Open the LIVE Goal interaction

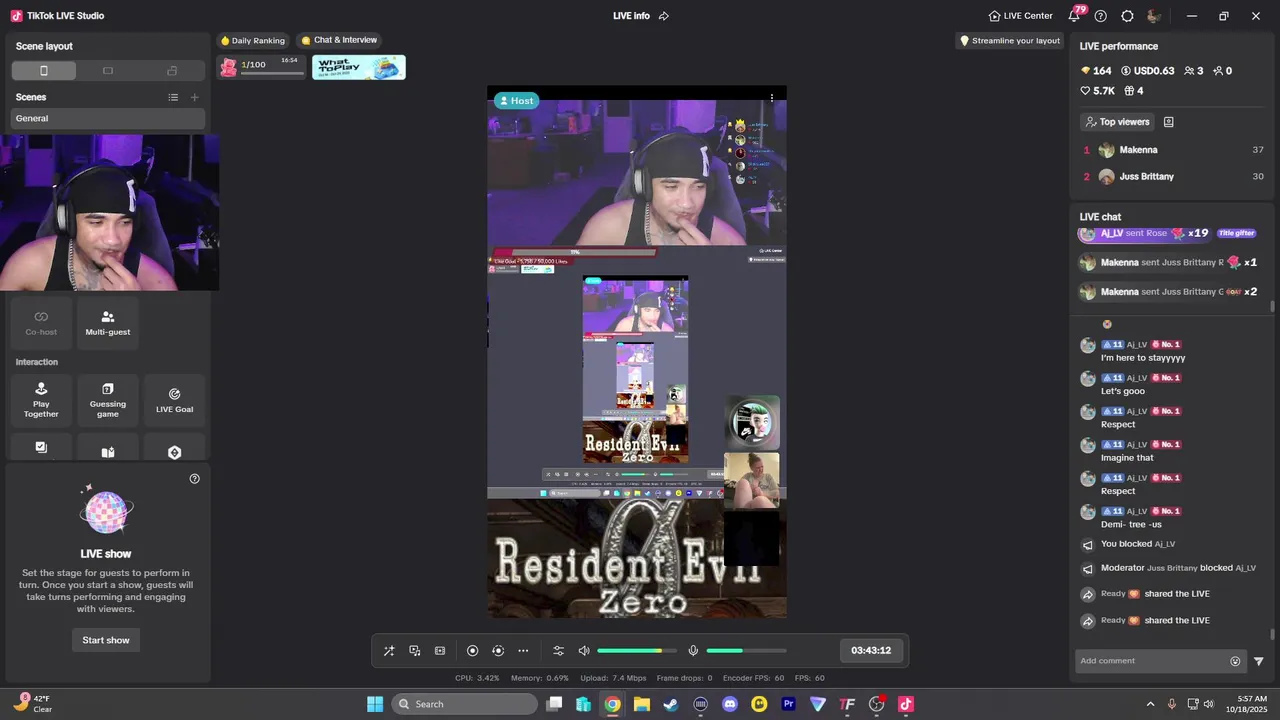(x=174, y=400)
